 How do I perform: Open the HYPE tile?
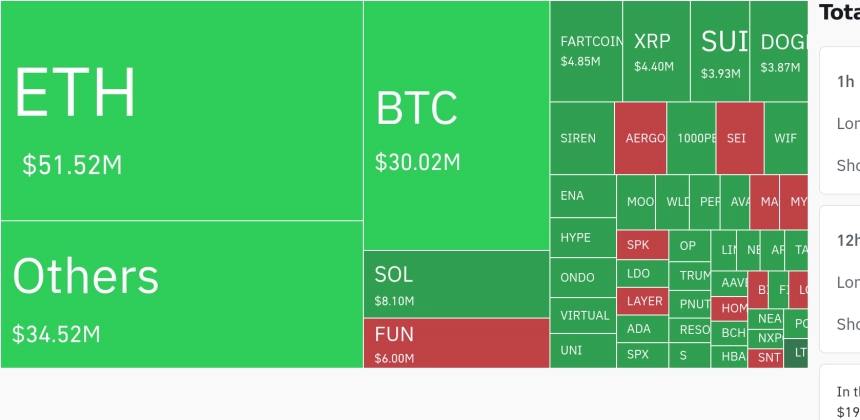point(583,237)
